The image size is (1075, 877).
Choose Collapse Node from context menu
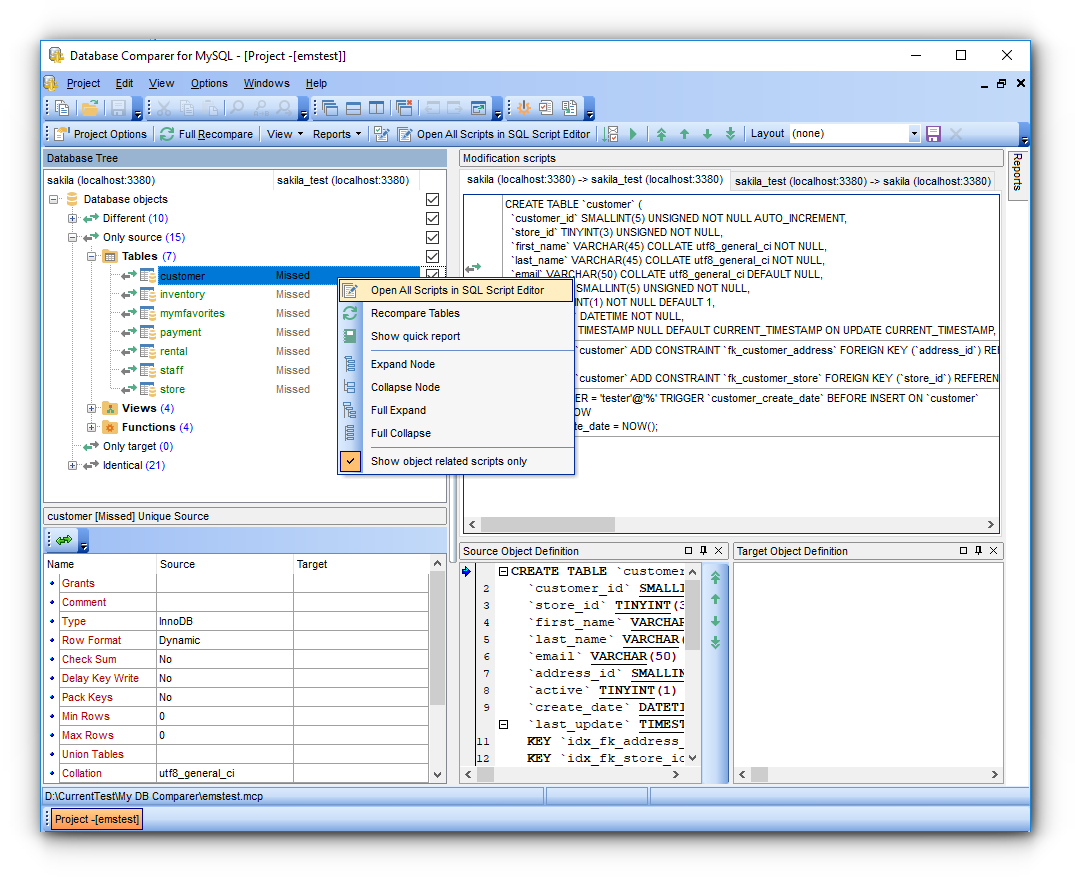tap(457, 387)
